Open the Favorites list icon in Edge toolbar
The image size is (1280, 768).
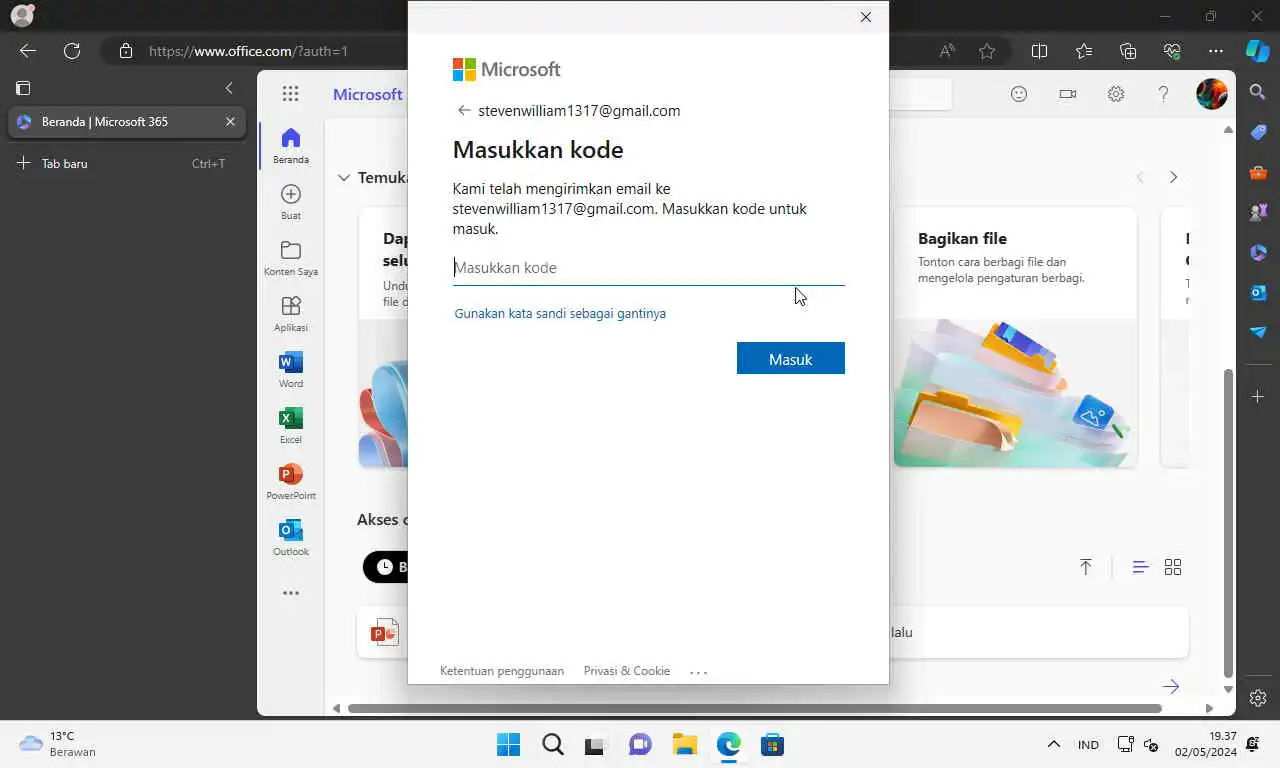click(x=1084, y=51)
